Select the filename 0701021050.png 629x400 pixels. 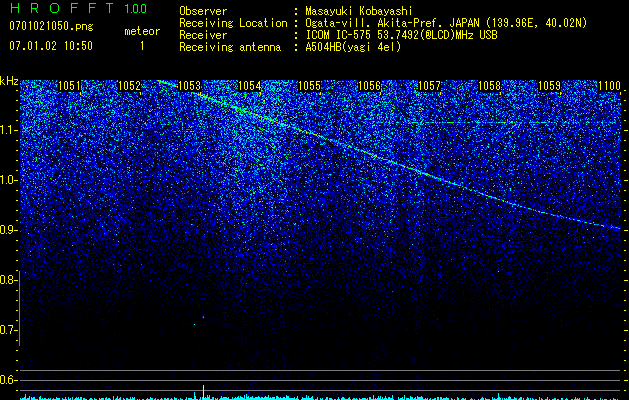[x=51, y=26]
